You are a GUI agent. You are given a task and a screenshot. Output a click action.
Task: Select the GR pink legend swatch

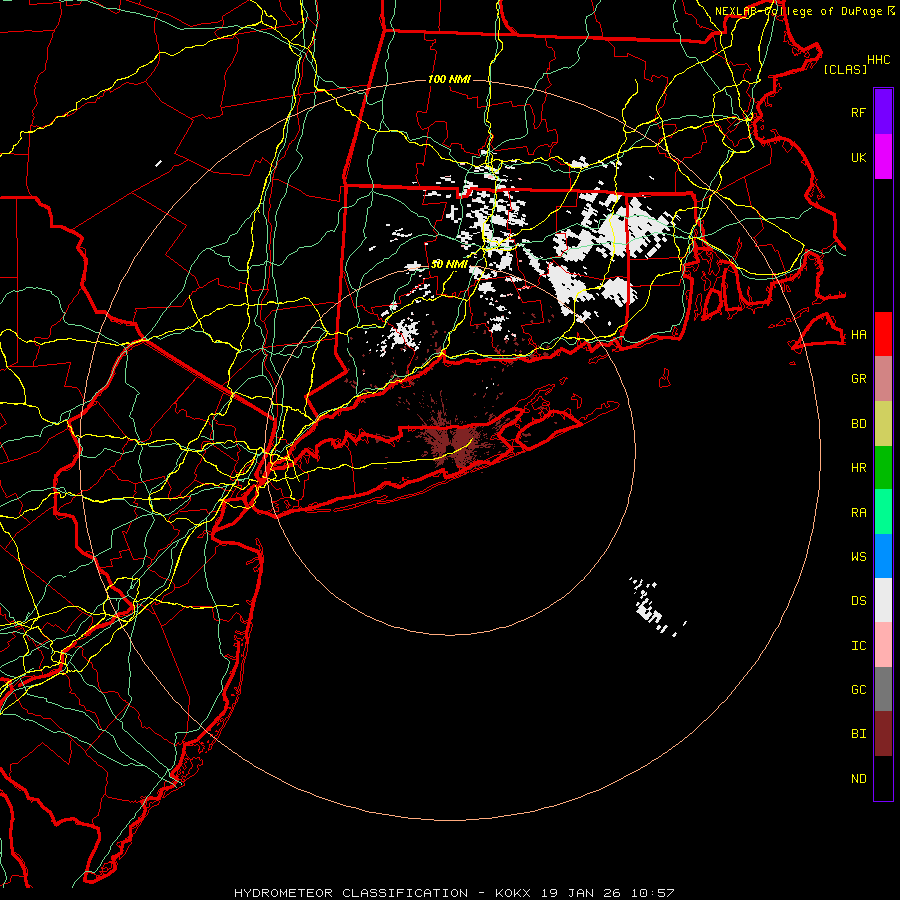click(x=883, y=379)
